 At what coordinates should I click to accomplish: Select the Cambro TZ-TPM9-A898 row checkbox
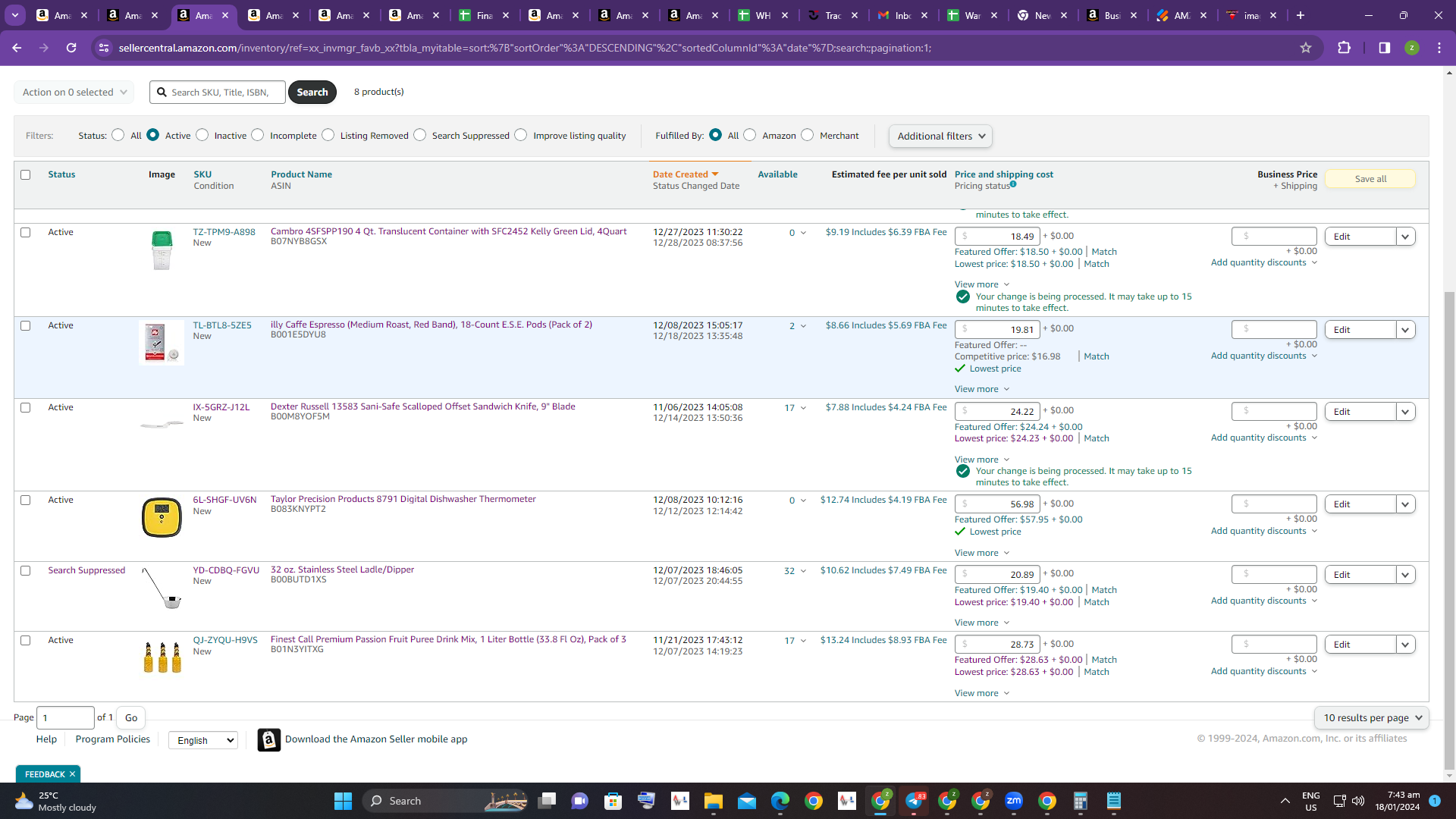click(26, 232)
